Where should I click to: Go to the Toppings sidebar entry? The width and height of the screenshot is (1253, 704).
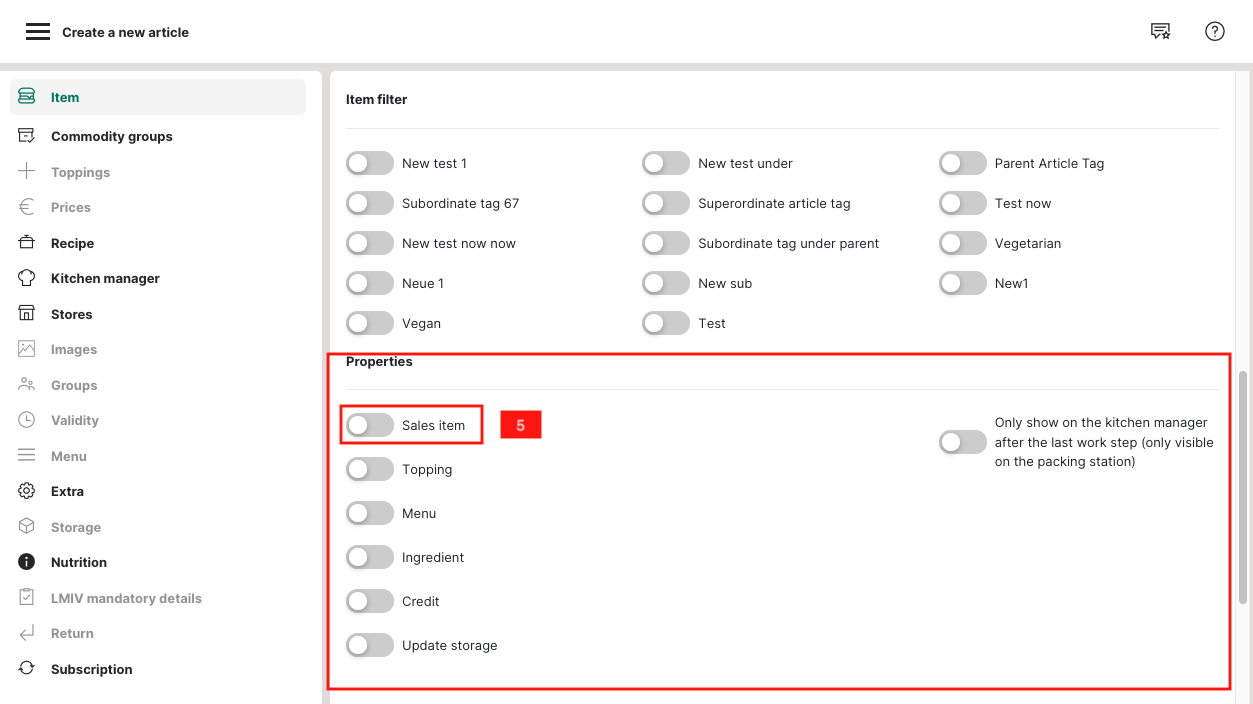point(80,172)
